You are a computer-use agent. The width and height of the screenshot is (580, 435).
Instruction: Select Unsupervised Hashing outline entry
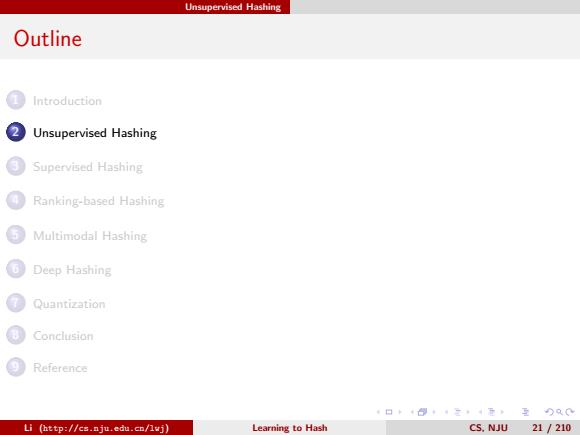(x=95, y=133)
